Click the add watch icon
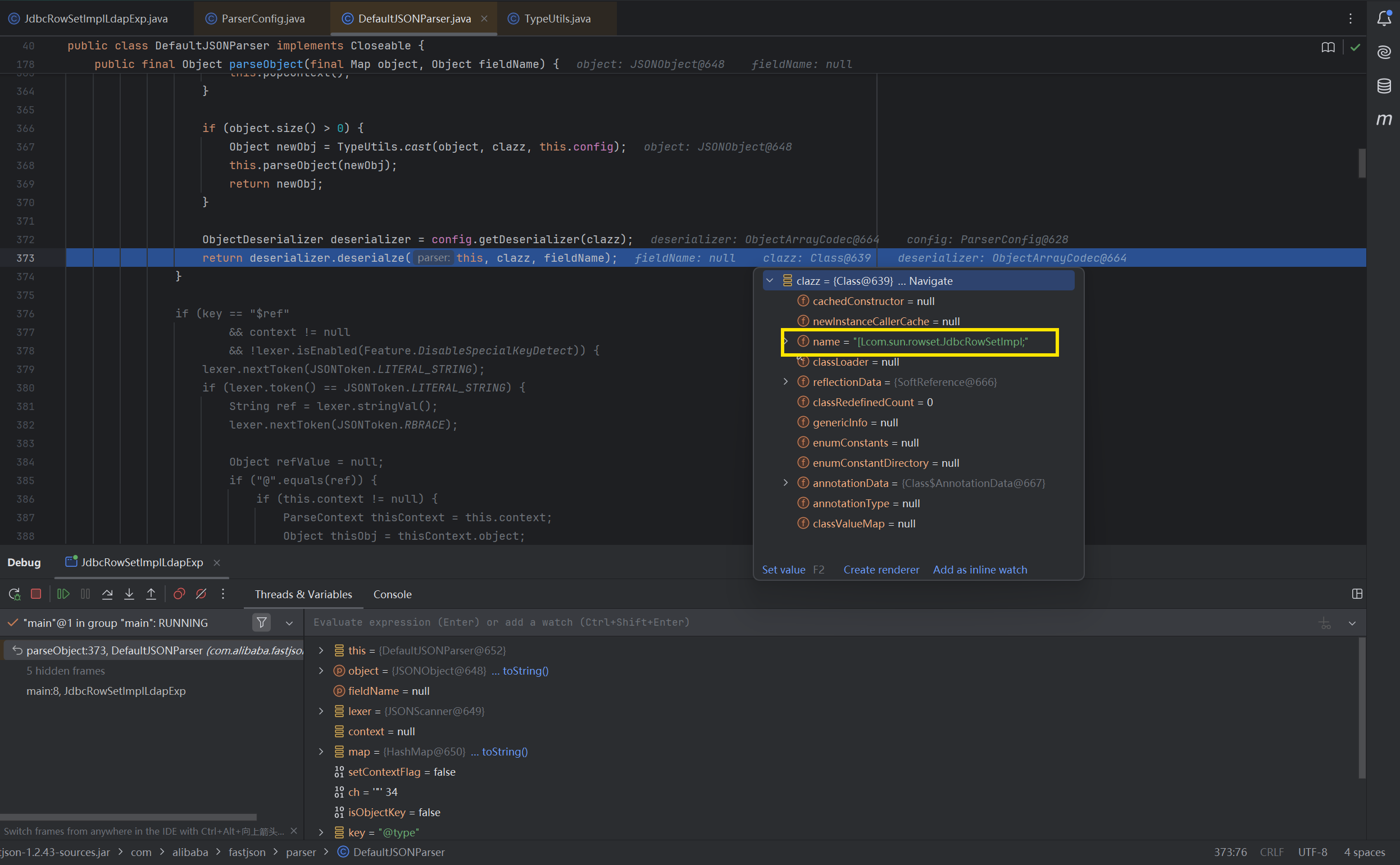Image resolution: width=1400 pixels, height=865 pixels. [1325, 623]
